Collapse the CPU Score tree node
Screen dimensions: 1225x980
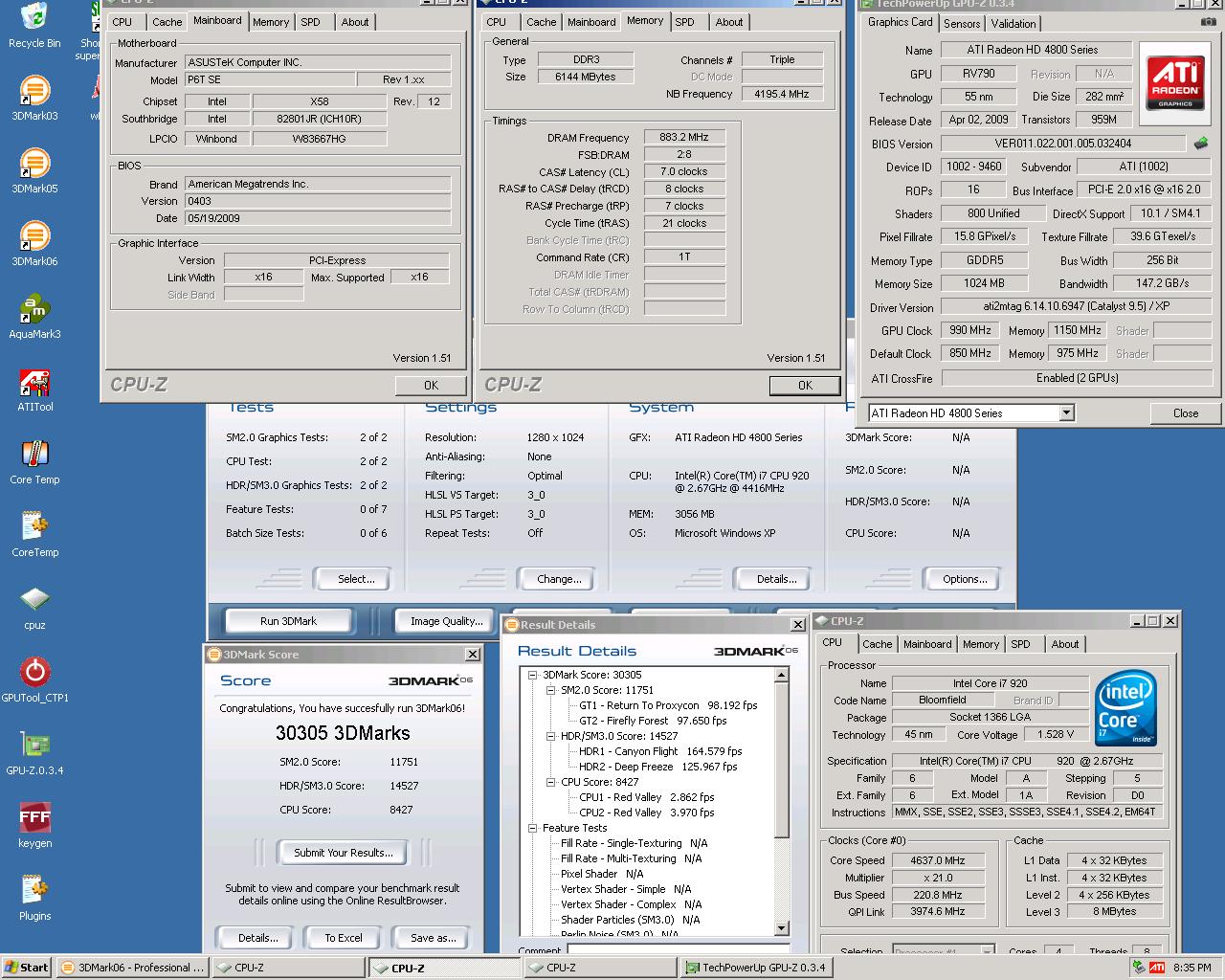click(551, 782)
